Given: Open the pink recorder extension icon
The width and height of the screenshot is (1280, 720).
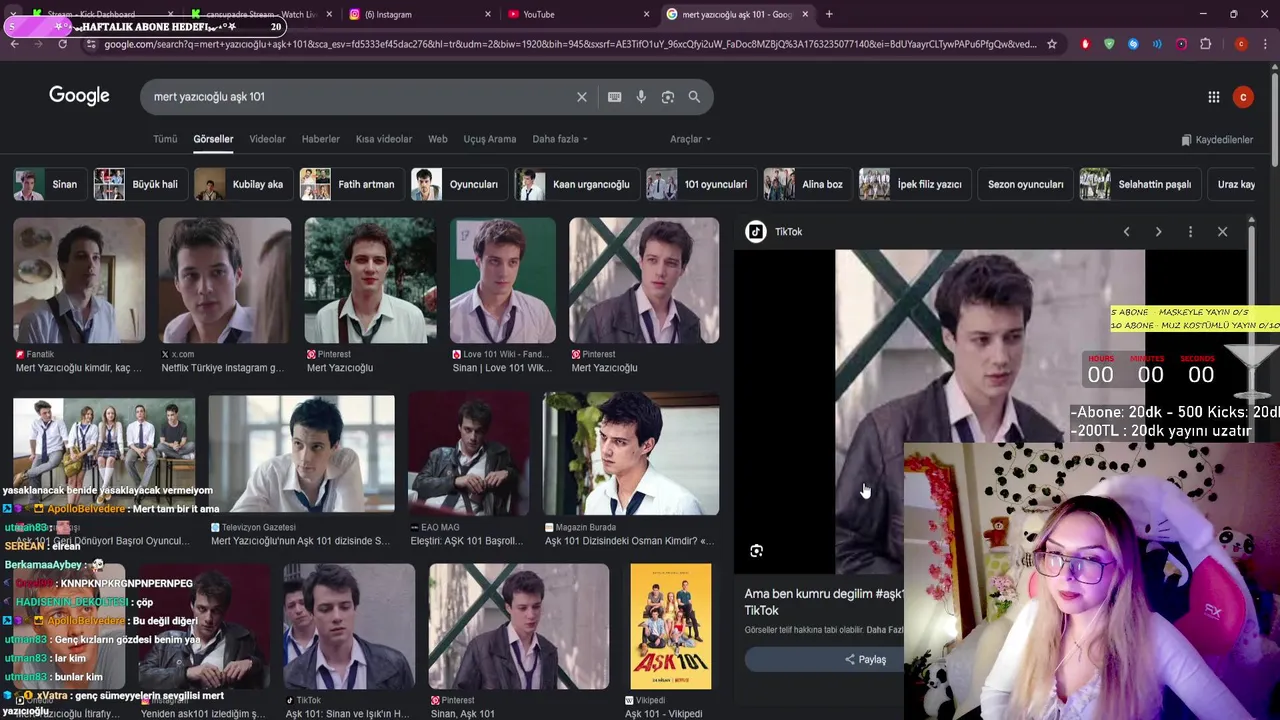Looking at the screenshot, I should [x=1181, y=44].
